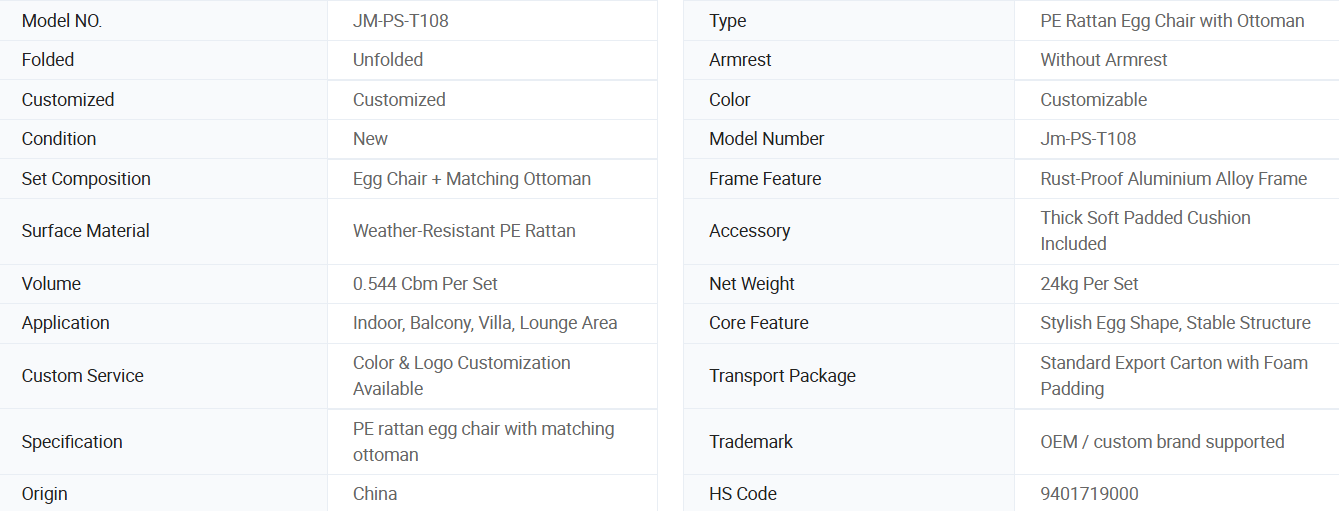The height and width of the screenshot is (511, 1339).
Task: Select the 'Egg Chair + Matching Ottoman' text
Action: (472, 179)
